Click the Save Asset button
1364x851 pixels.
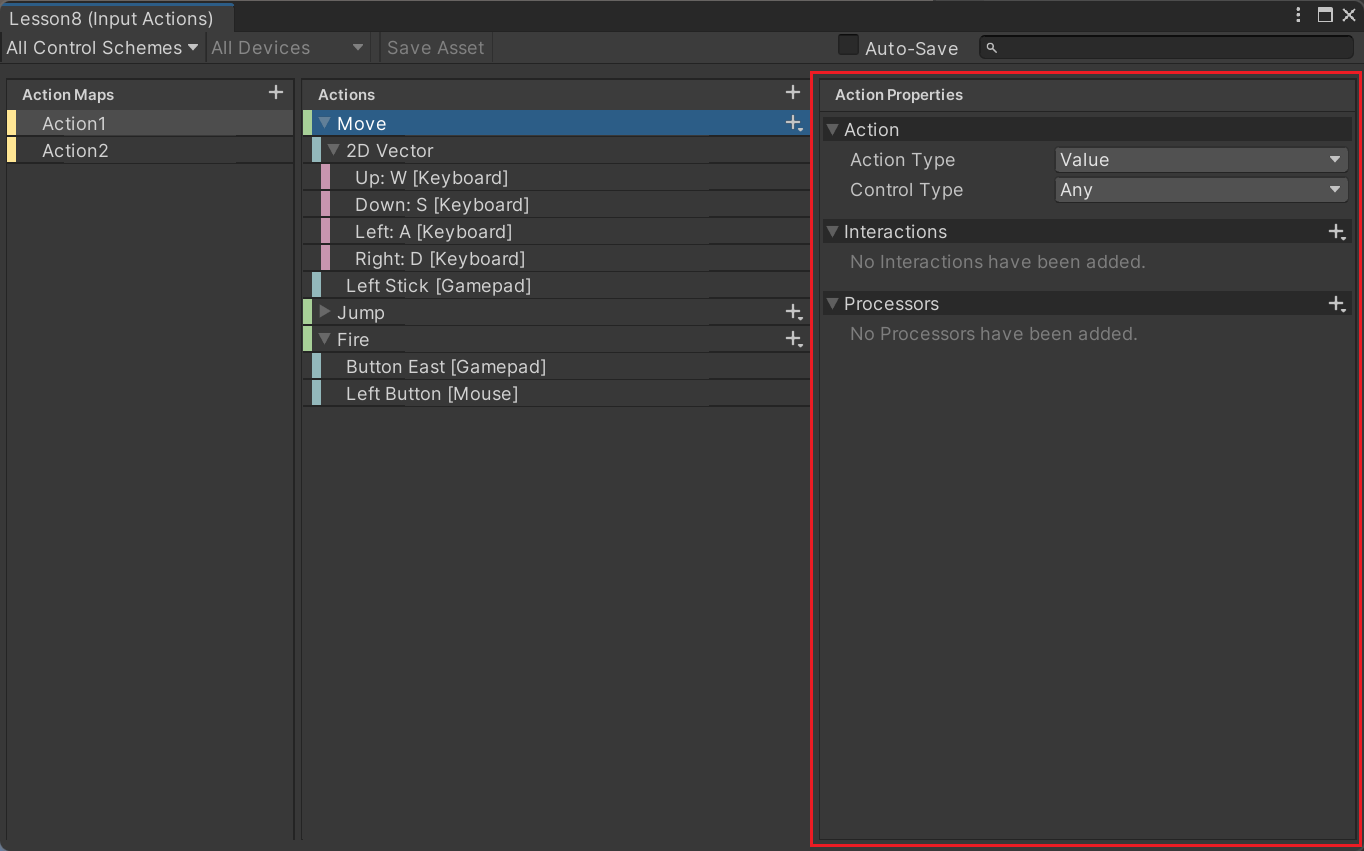point(435,47)
